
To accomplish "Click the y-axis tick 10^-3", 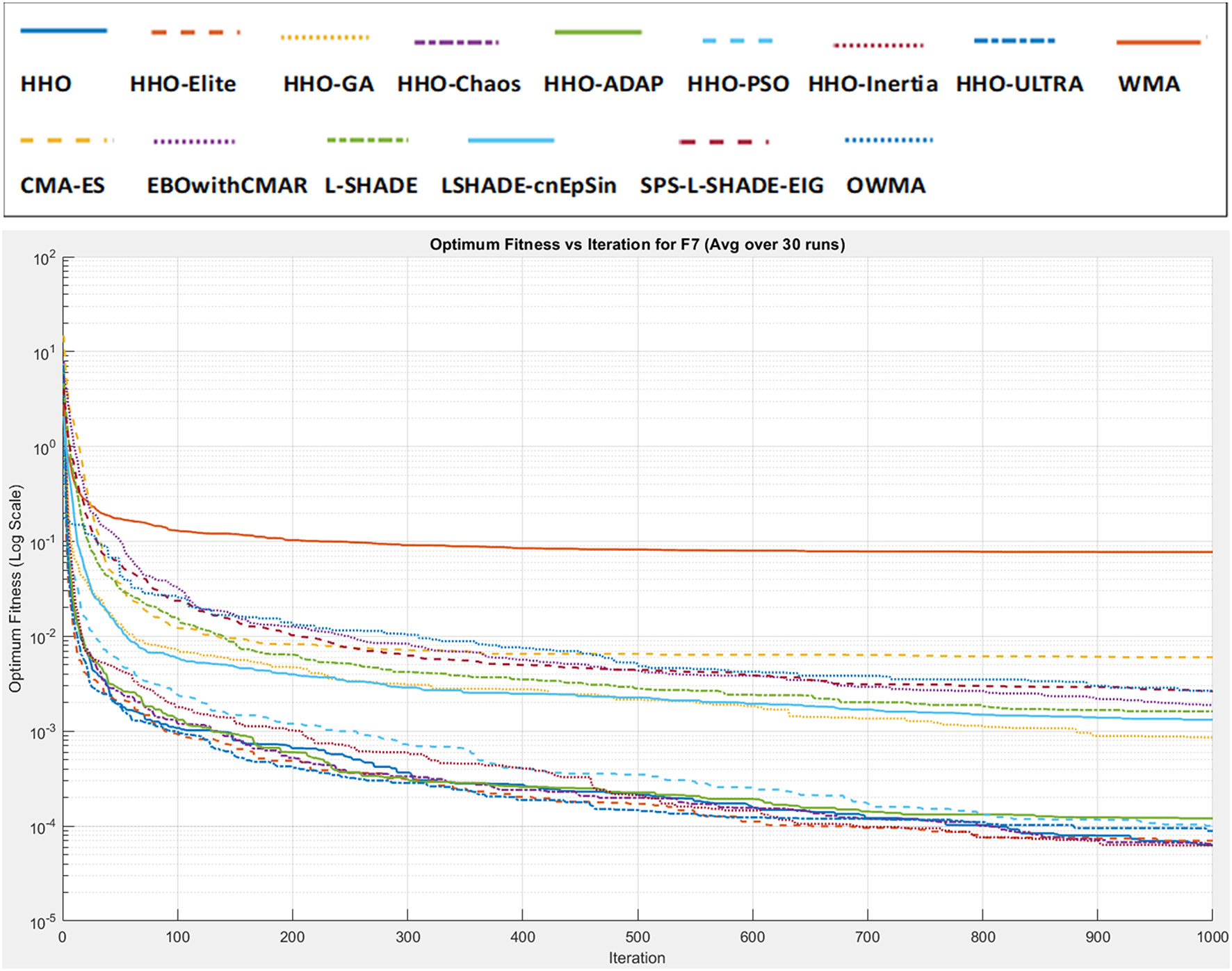I will (42, 732).
